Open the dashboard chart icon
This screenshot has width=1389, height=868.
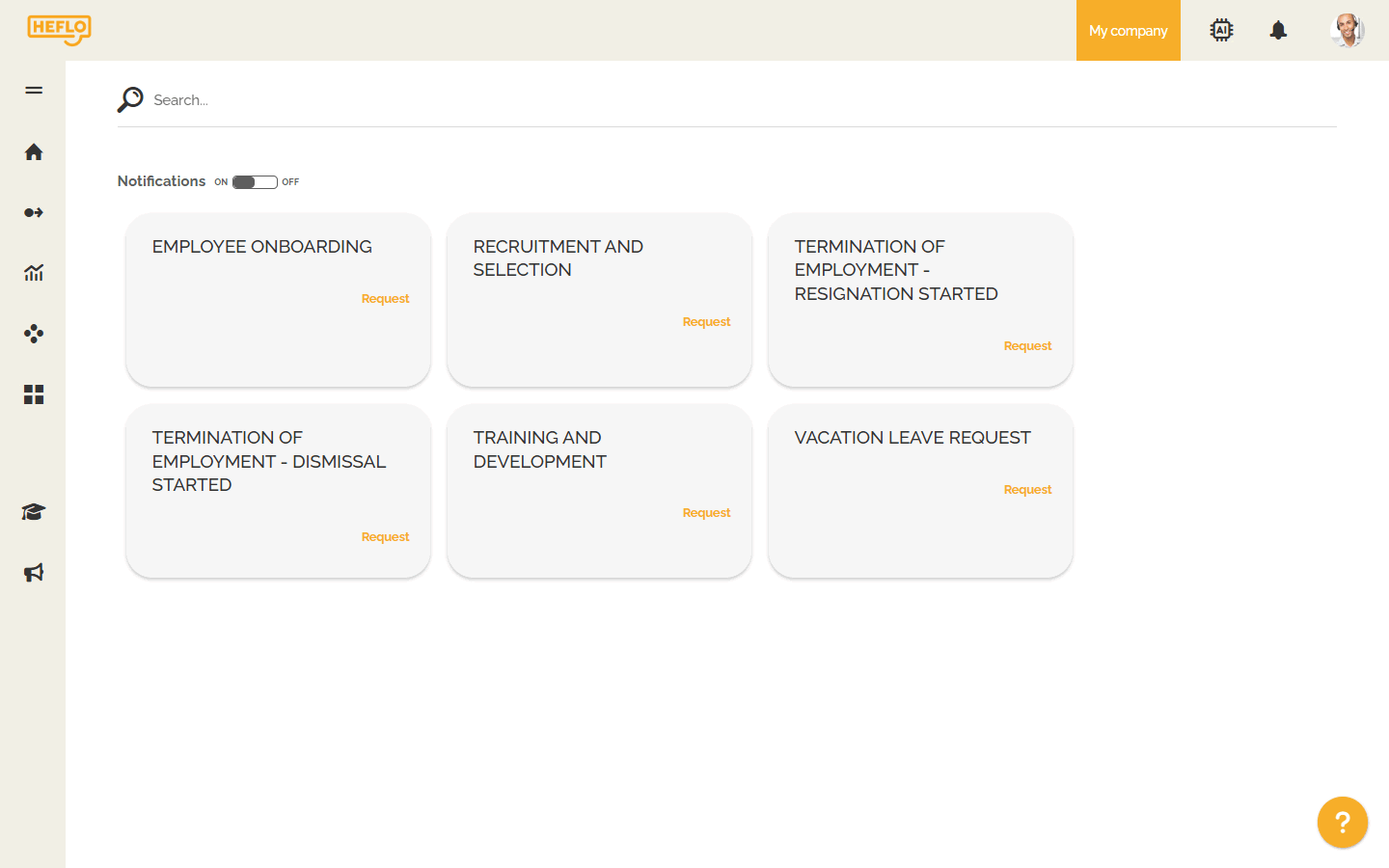coord(34,273)
